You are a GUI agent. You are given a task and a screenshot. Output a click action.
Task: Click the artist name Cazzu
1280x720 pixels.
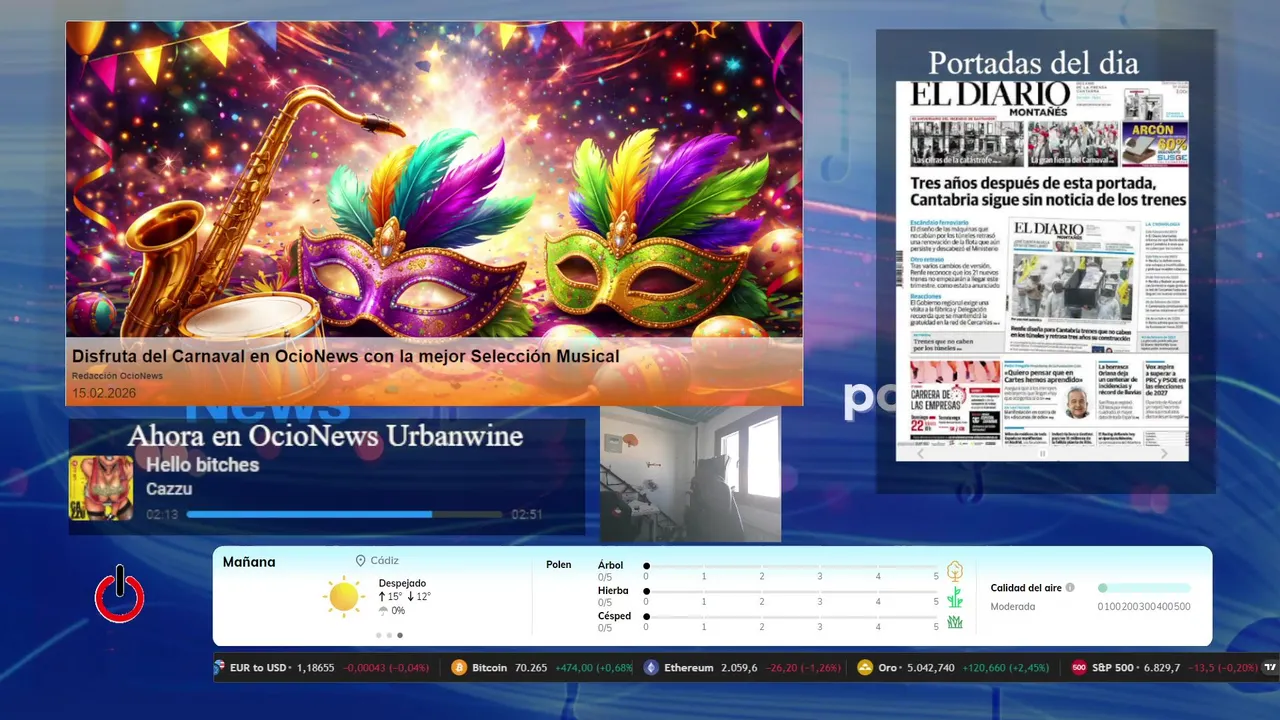(169, 489)
